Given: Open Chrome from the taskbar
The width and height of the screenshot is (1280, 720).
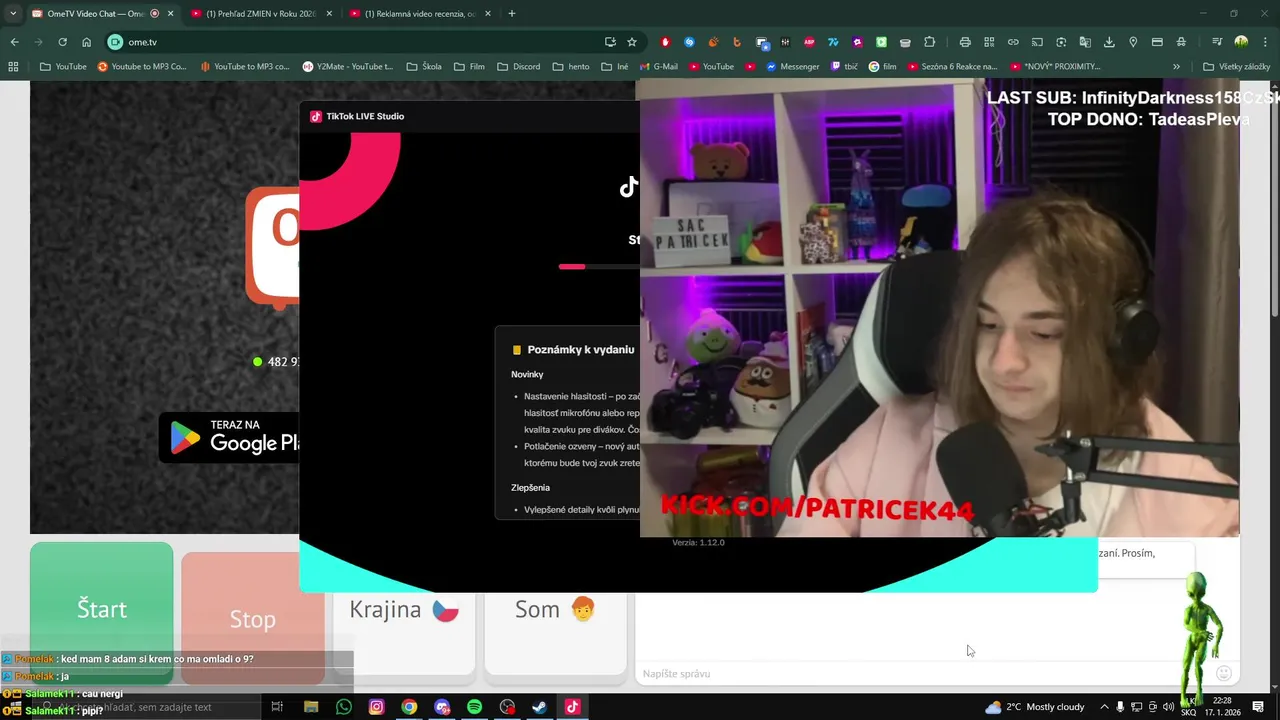Looking at the screenshot, I should [409, 707].
